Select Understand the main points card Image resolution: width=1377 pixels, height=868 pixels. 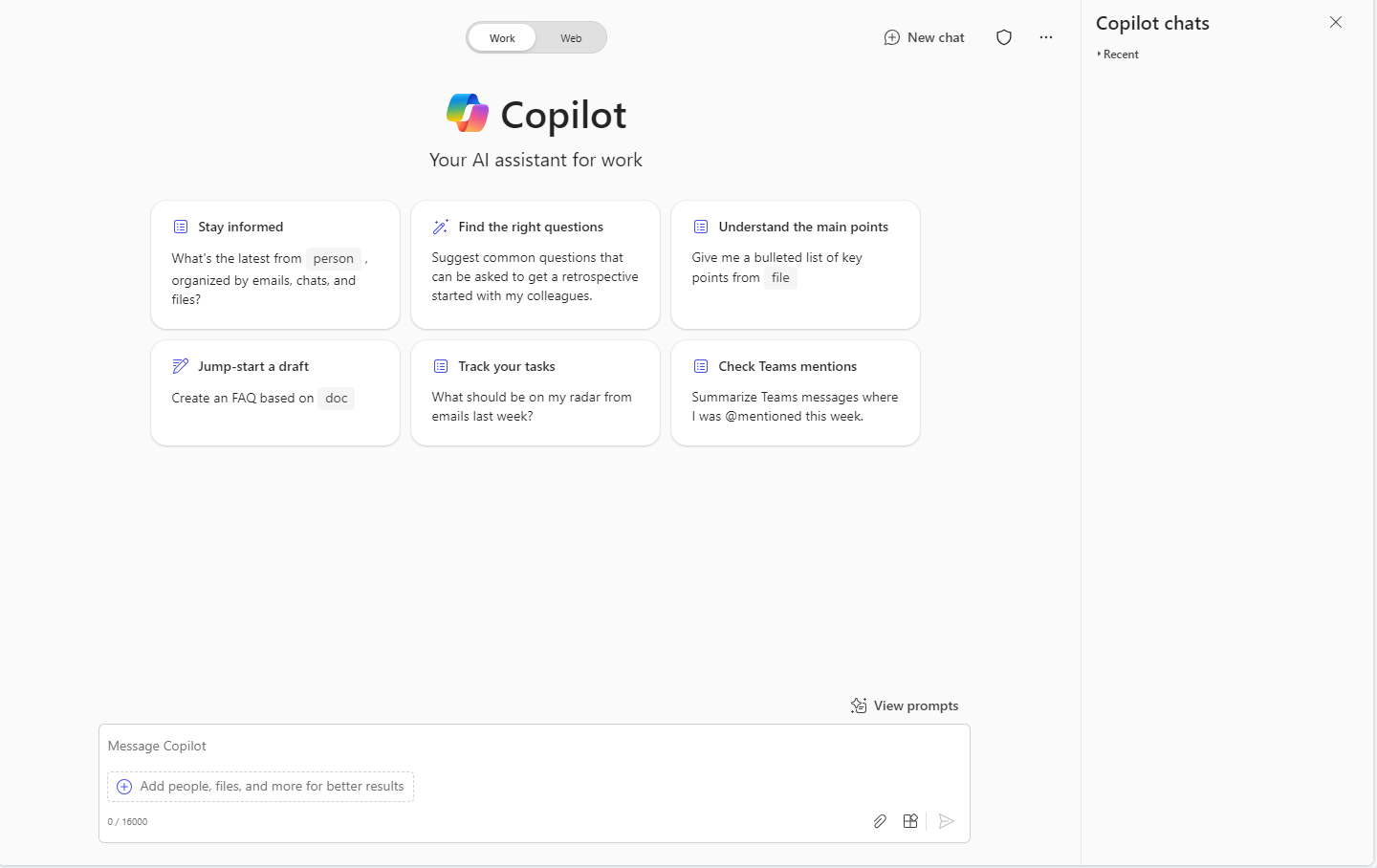point(796,265)
